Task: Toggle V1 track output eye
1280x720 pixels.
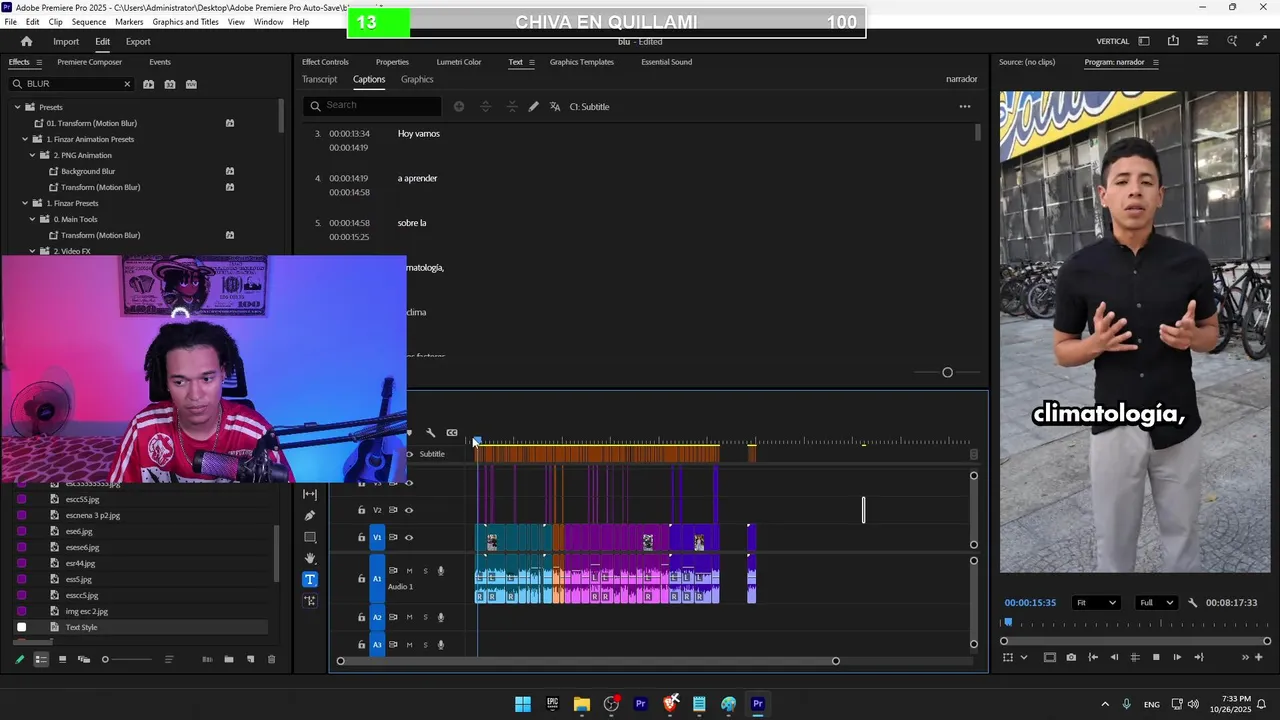Action: click(408, 538)
